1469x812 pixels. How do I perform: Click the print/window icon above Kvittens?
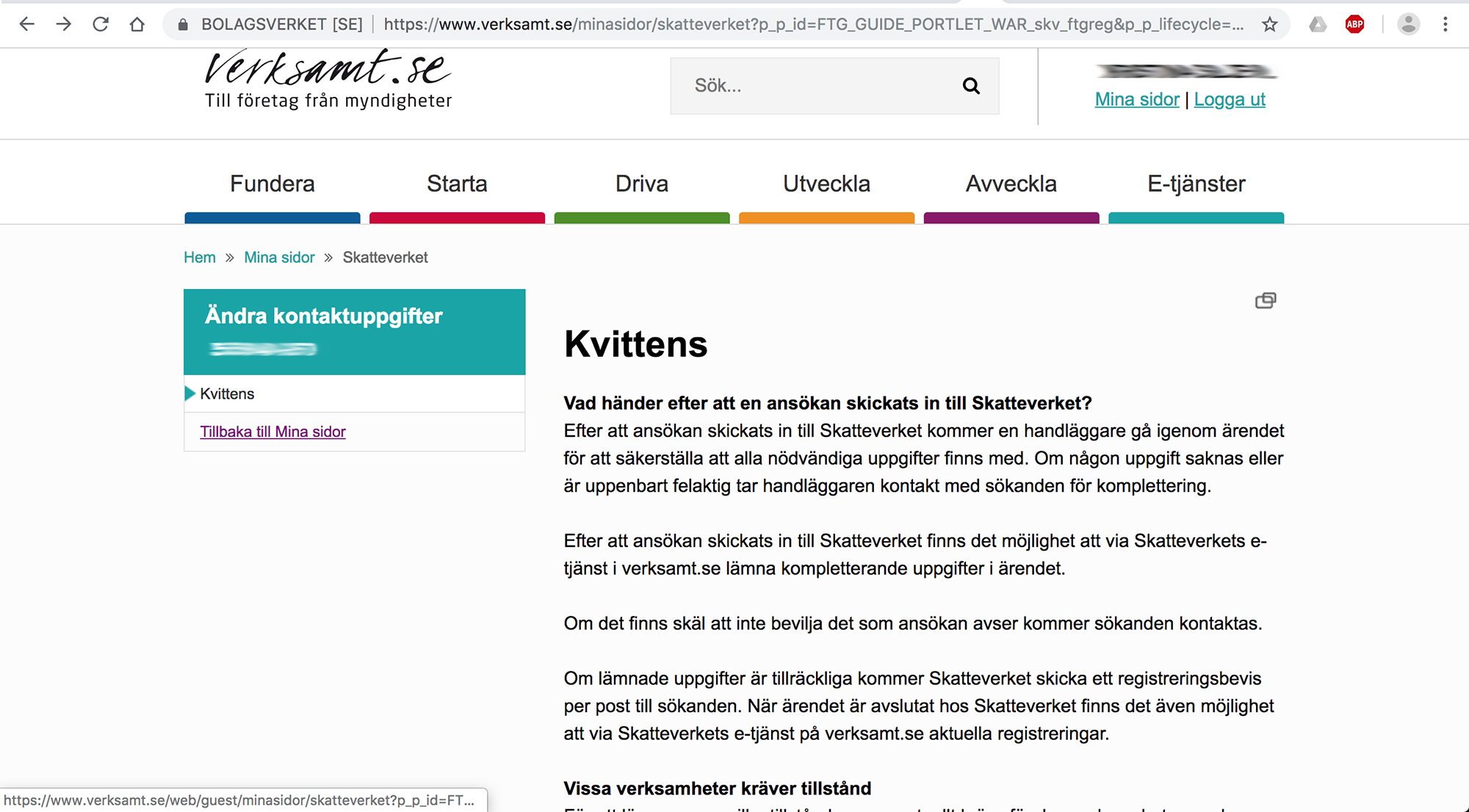coord(1266,300)
